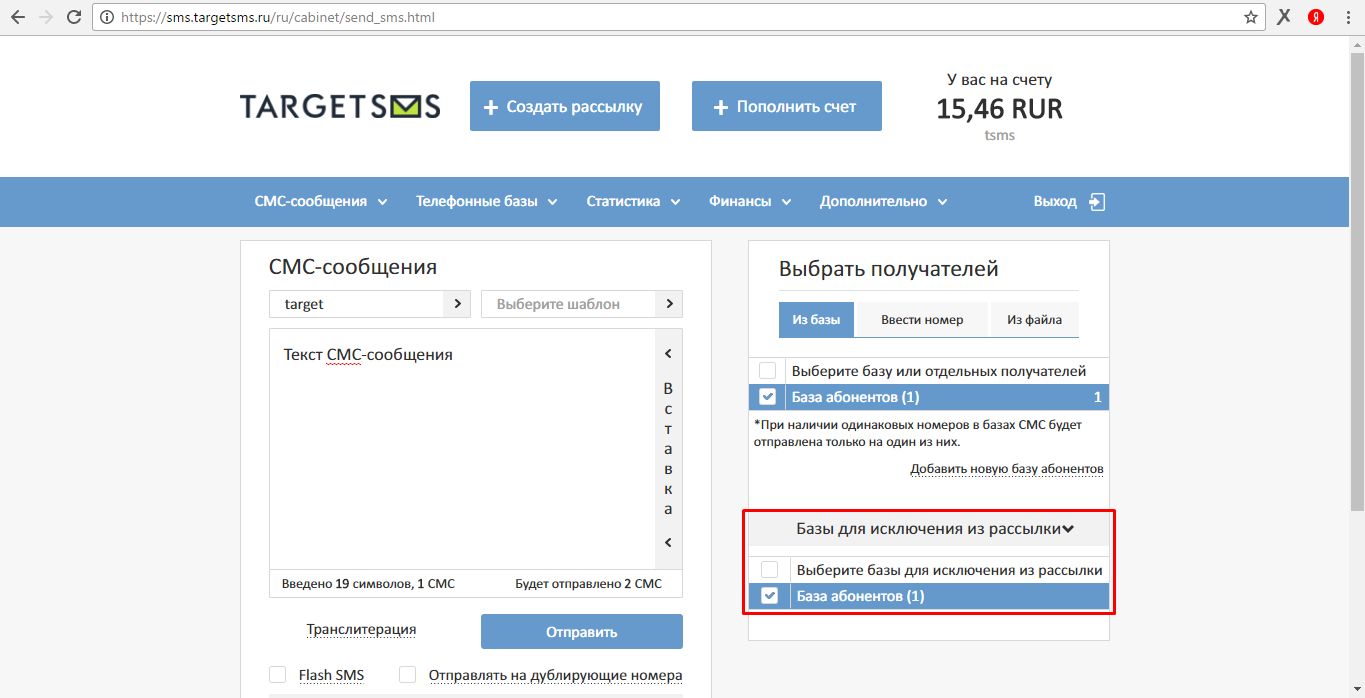This screenshot has height=698, width=1365.
Task: Click the SMS message text area
Action: 461,449
